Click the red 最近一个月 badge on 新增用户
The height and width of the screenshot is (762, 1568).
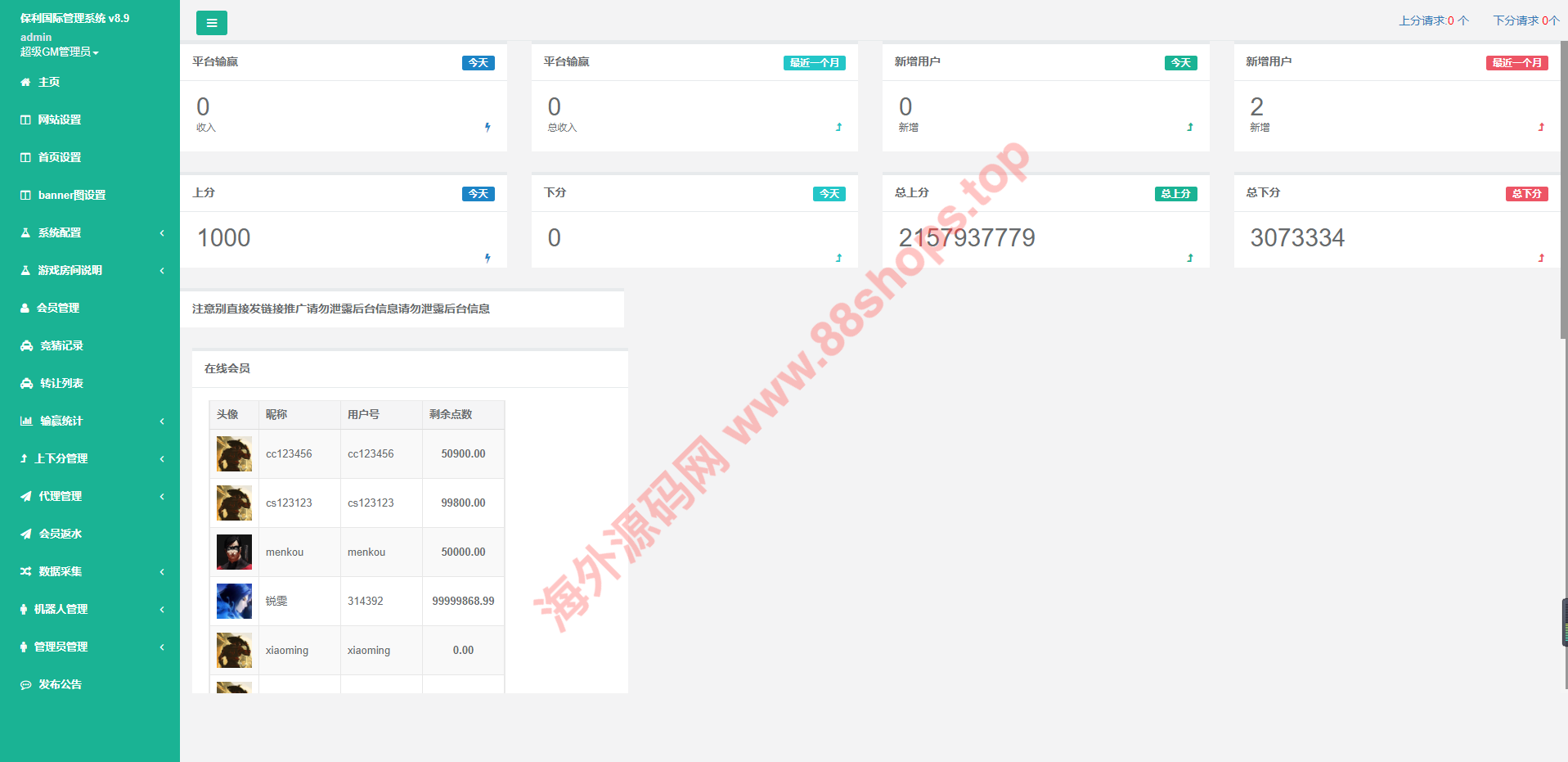(x=1516, y=63)
